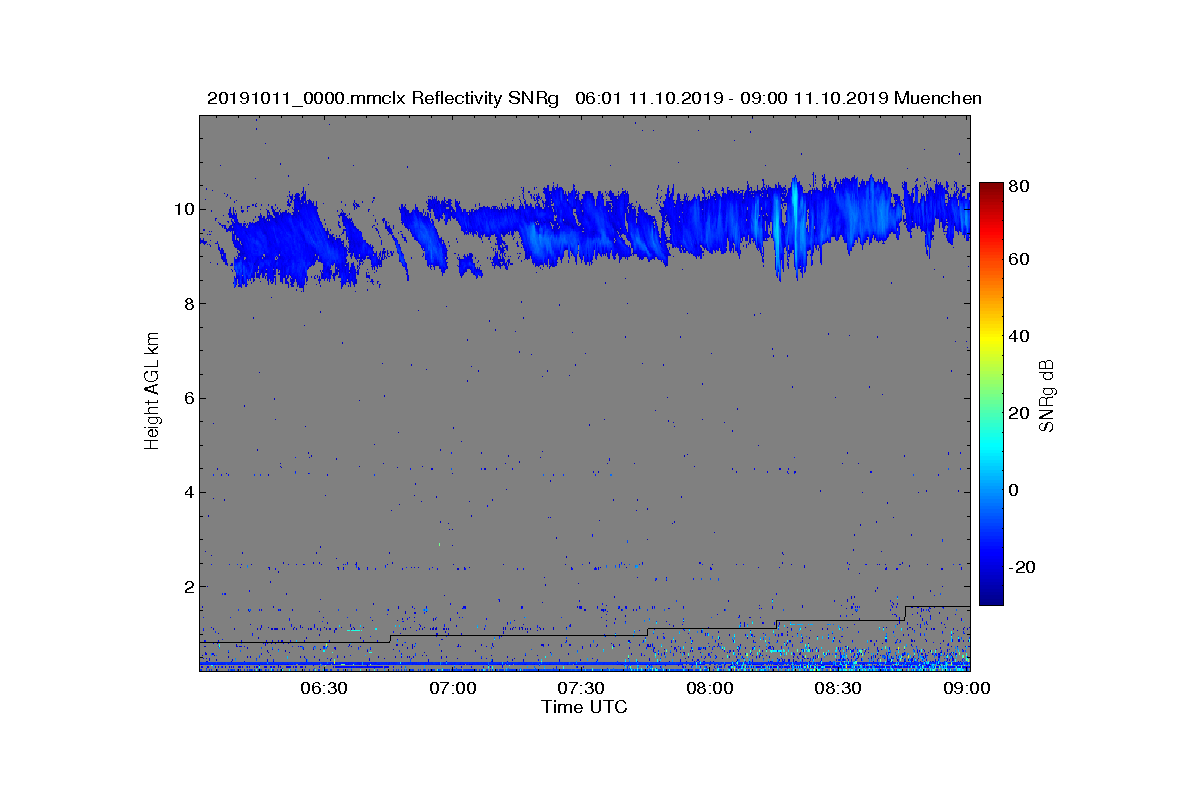Click the 09:00 time tick label
The image size is (1200, 800).
968,688
